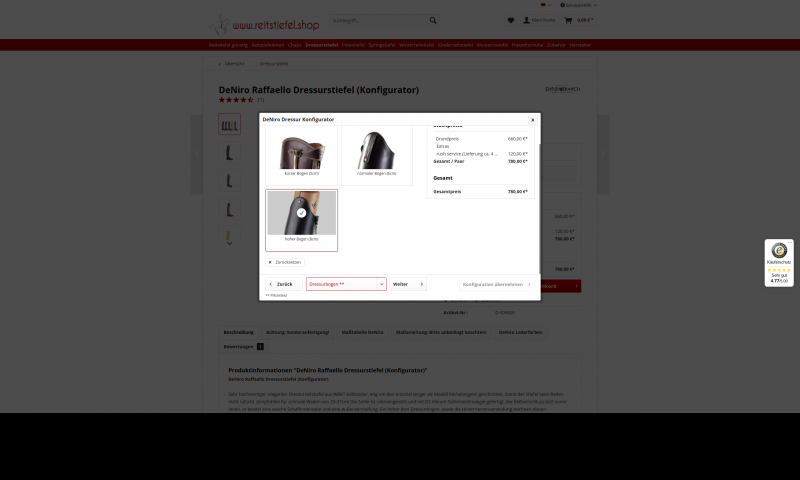Expand the language flag selector
The width and height of the screenshot is (800, 480).
(x=545, y=5)
